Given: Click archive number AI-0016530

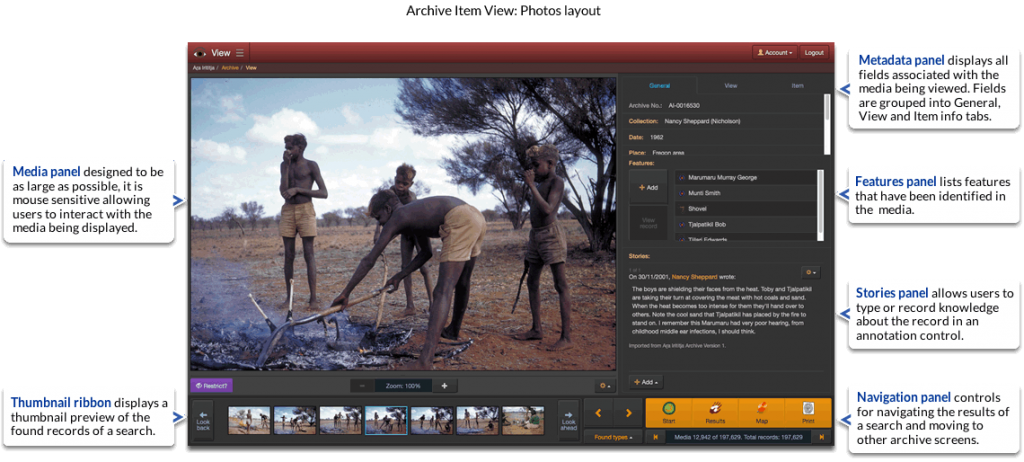Looking at the screenshot, I should click(684, 105).
